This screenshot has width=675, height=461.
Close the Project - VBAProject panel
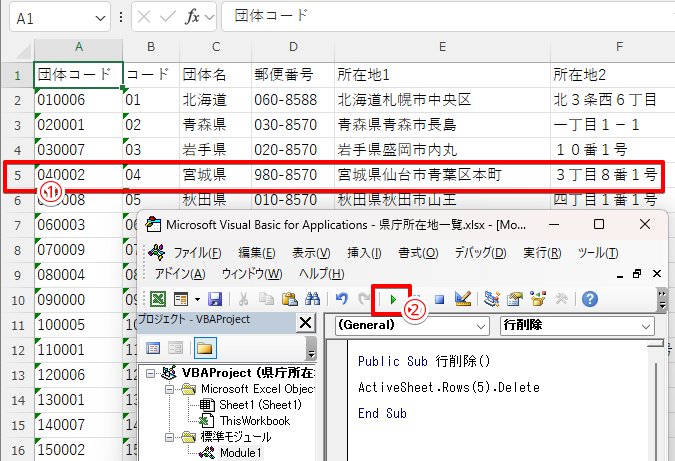tap(306, 322)
